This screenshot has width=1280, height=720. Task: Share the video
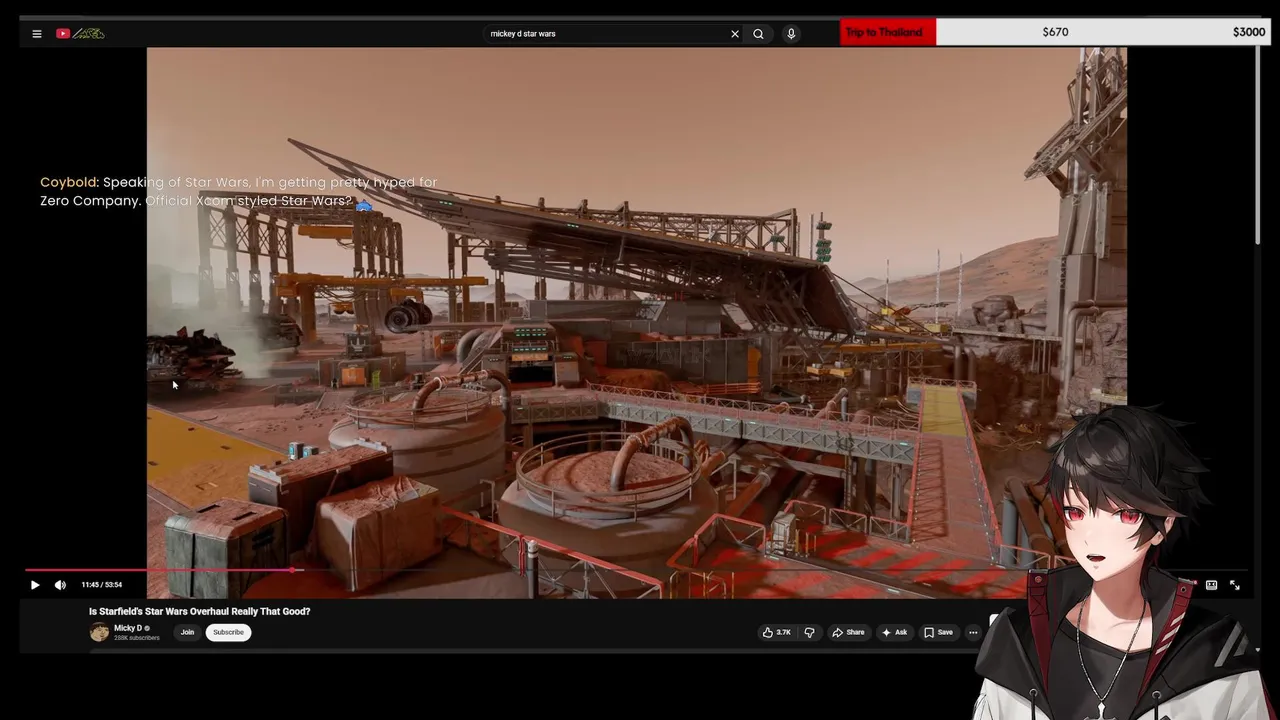point(848,632)
